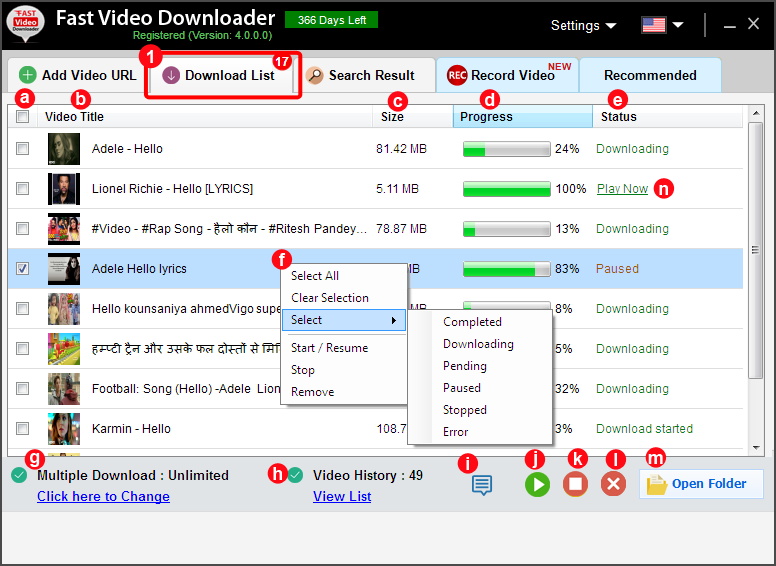Click the green plus Add Video icon
The image size is (776, 566).
[28, 75]
